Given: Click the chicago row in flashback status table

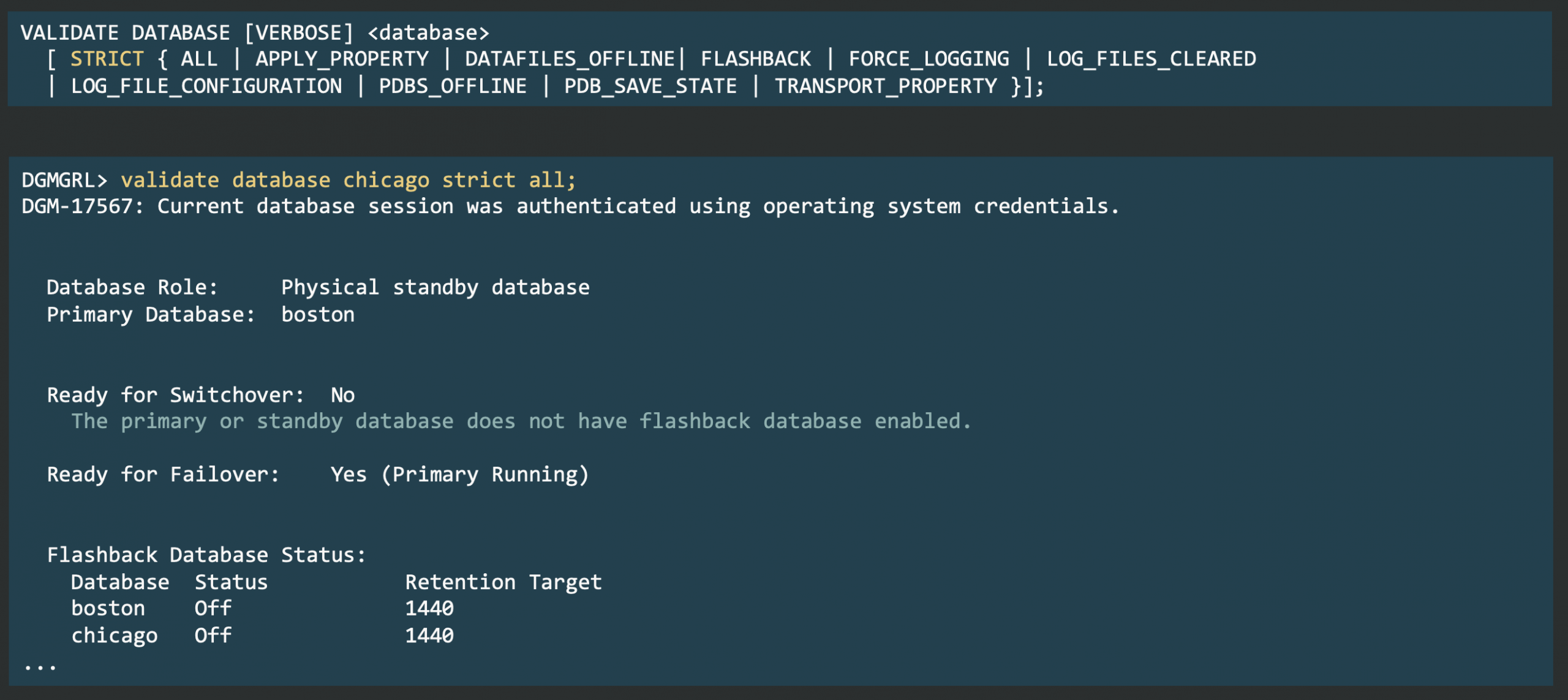Looking at the screenshot, I should tap(114, 636).
